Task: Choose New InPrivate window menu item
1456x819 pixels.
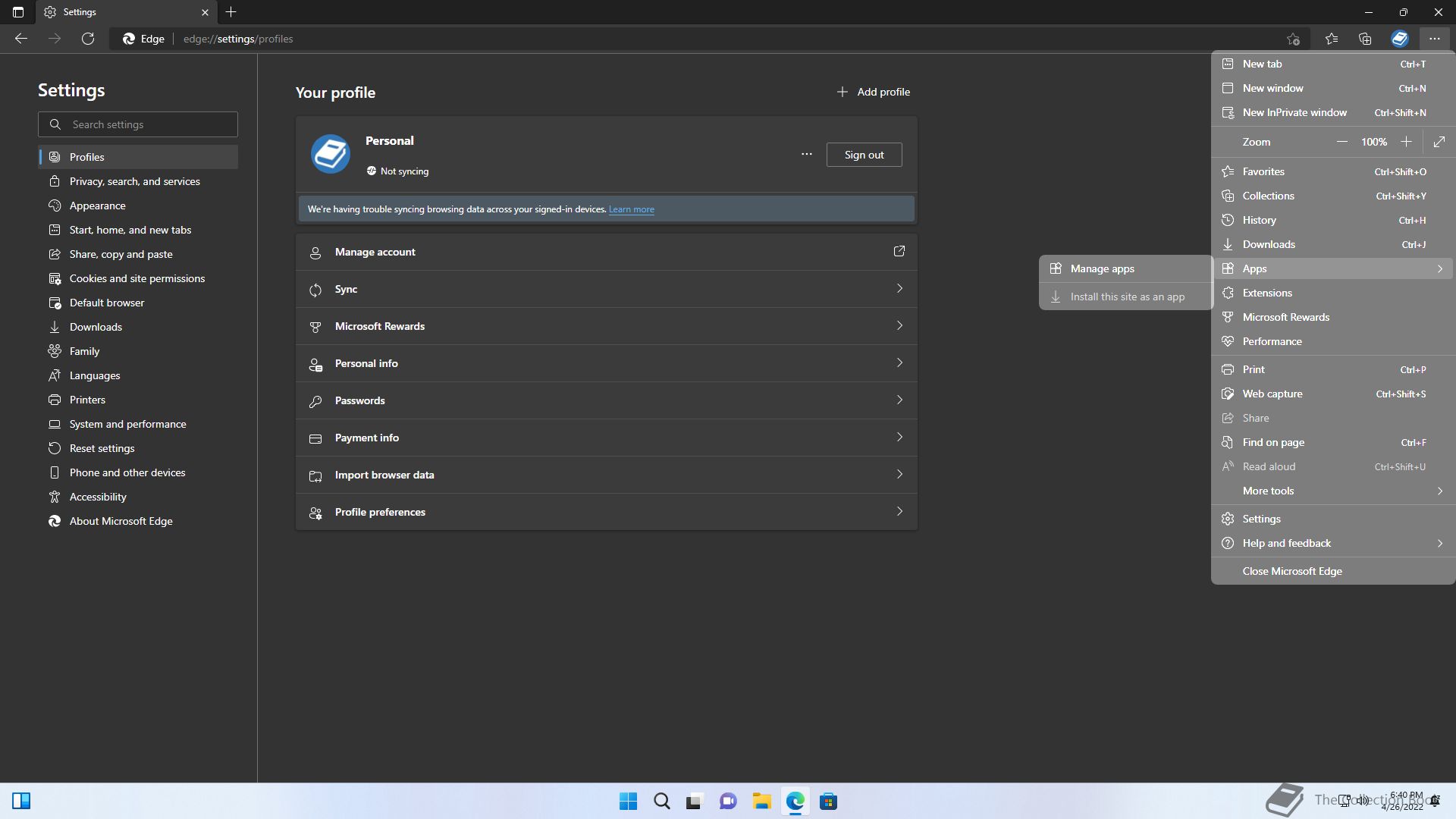Action: pos(1332,112)
